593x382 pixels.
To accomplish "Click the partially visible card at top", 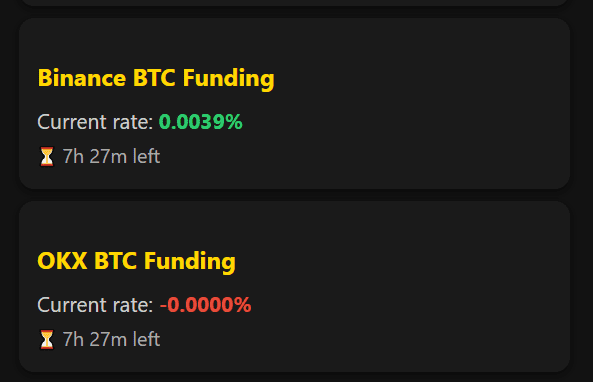I will coord(295,3).
